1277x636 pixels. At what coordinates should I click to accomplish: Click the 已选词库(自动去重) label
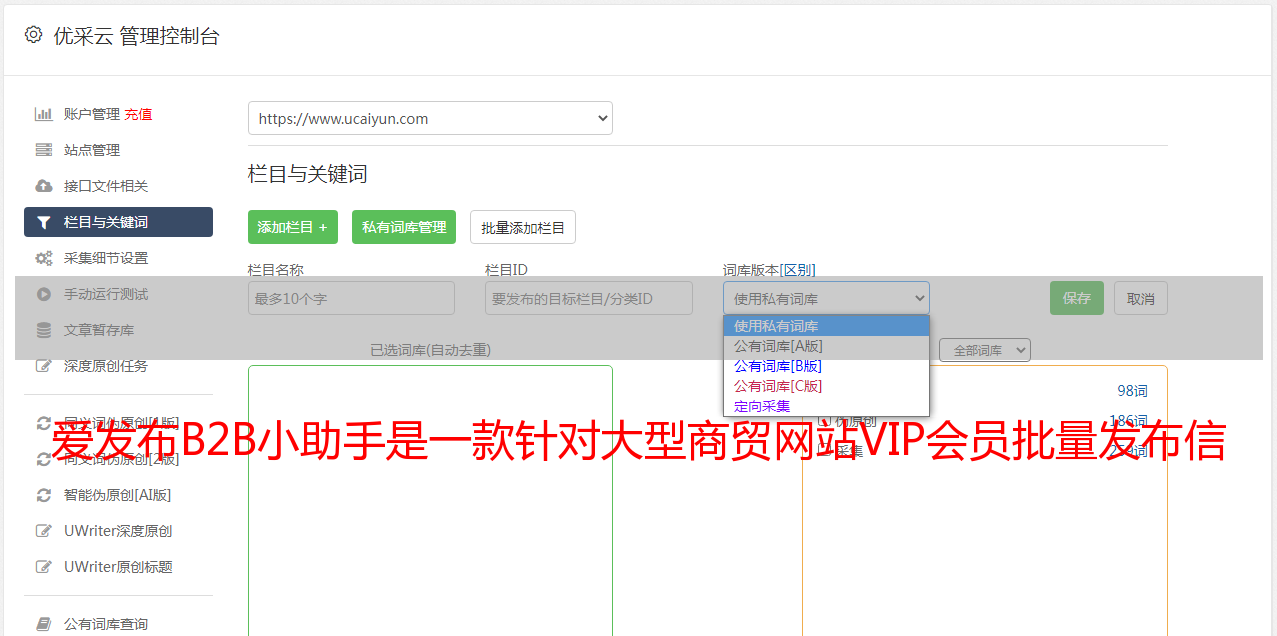coord(430,350)
